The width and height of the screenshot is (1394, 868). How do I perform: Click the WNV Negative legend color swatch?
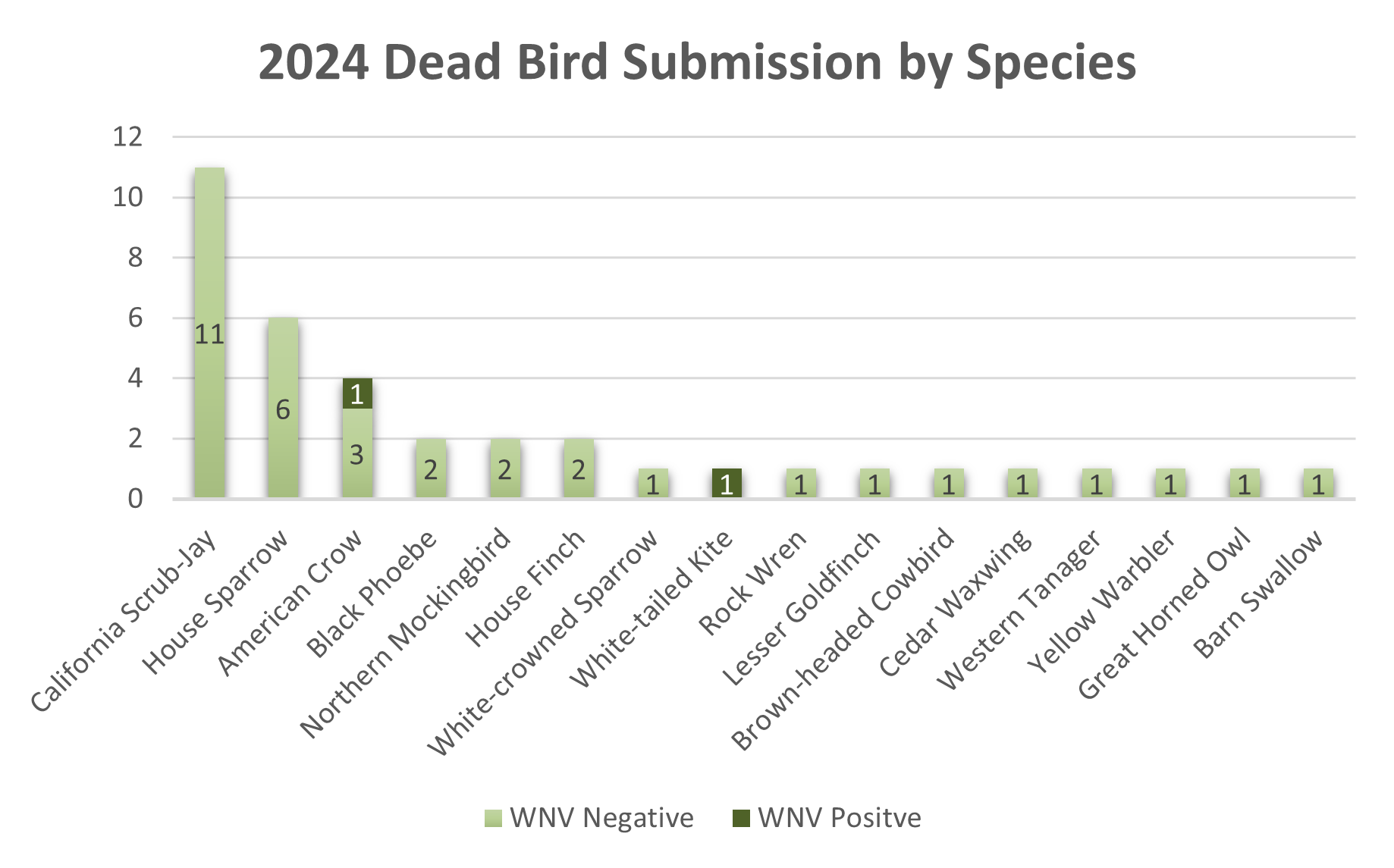pyautogui.click(x=493, y=819)
